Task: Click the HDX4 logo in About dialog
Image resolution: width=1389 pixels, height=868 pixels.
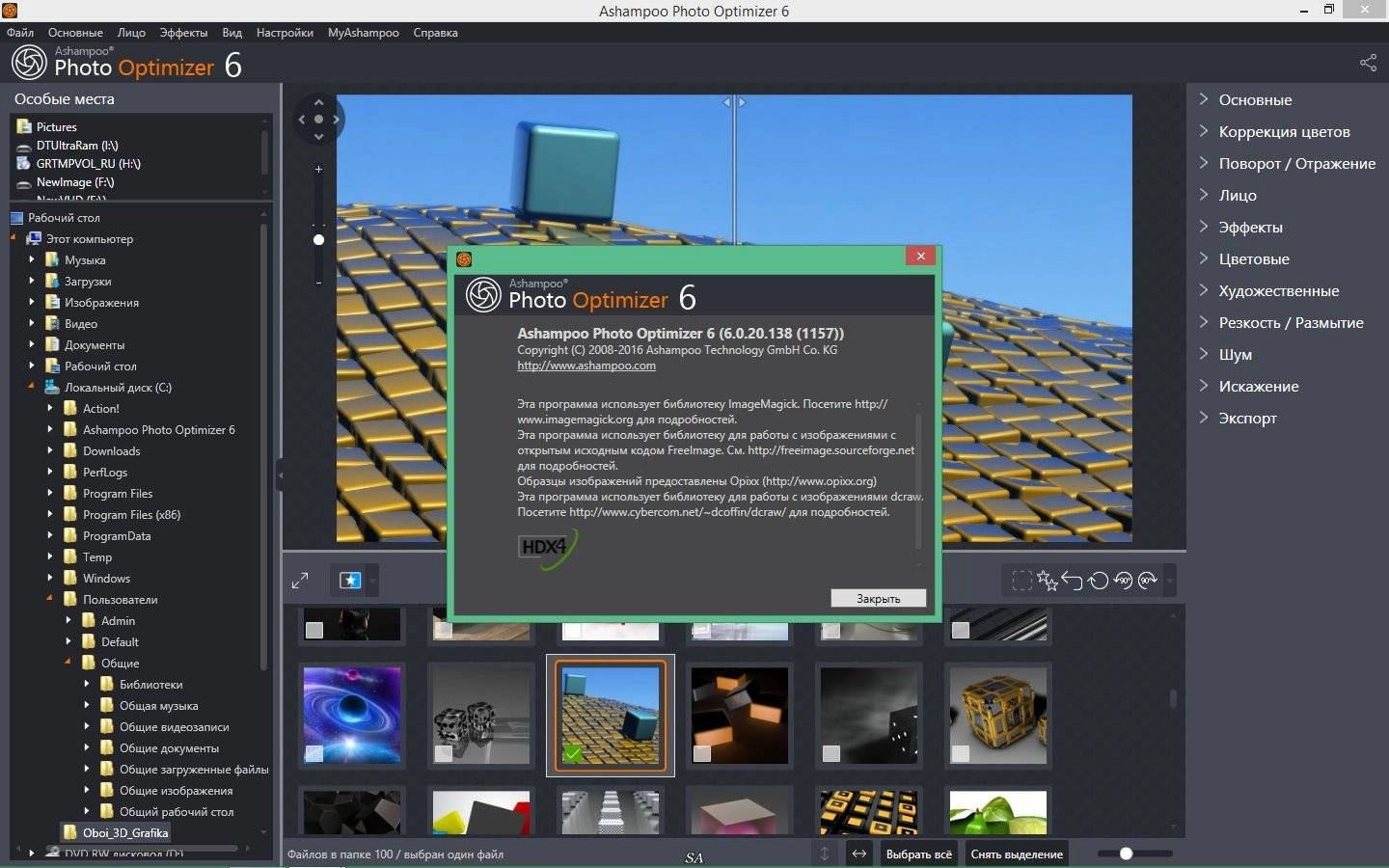Action: (x=547, y=548)
